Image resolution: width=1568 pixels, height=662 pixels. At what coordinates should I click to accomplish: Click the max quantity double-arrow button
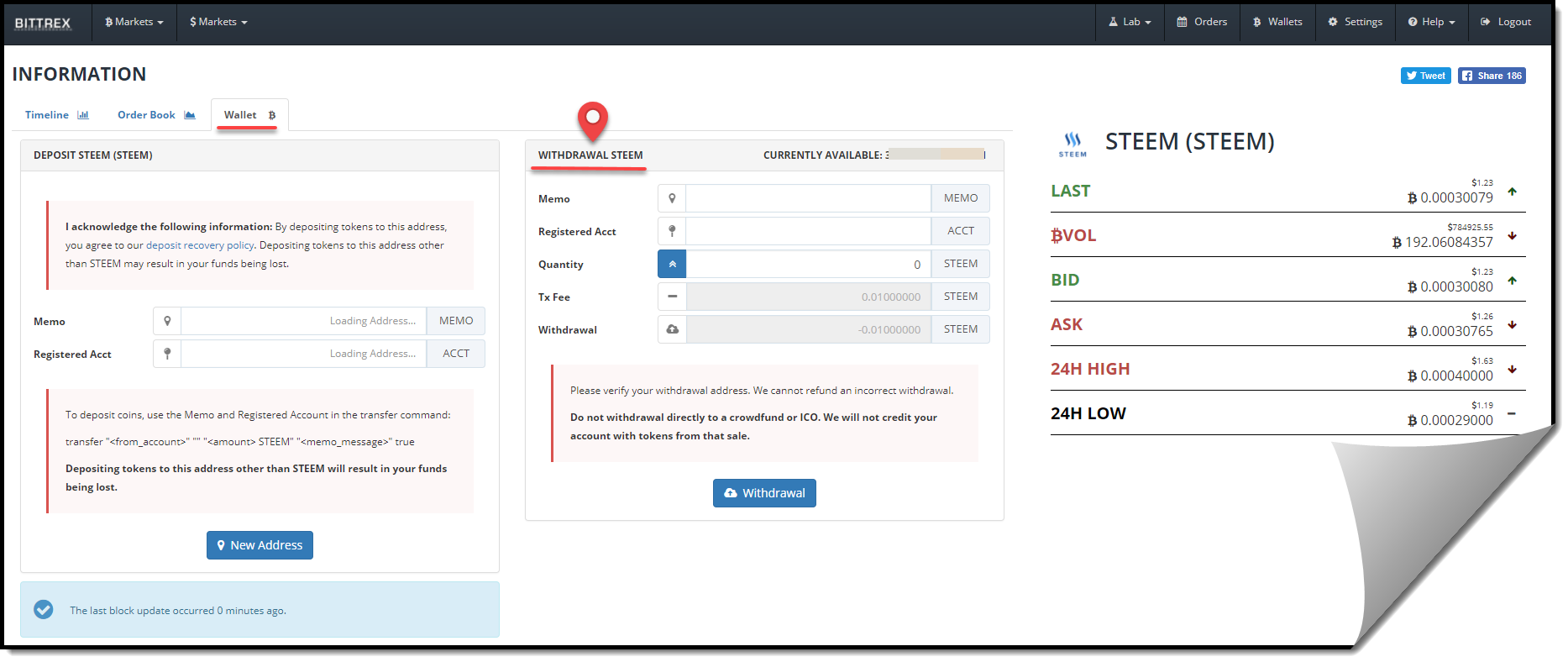click(672, 264)
